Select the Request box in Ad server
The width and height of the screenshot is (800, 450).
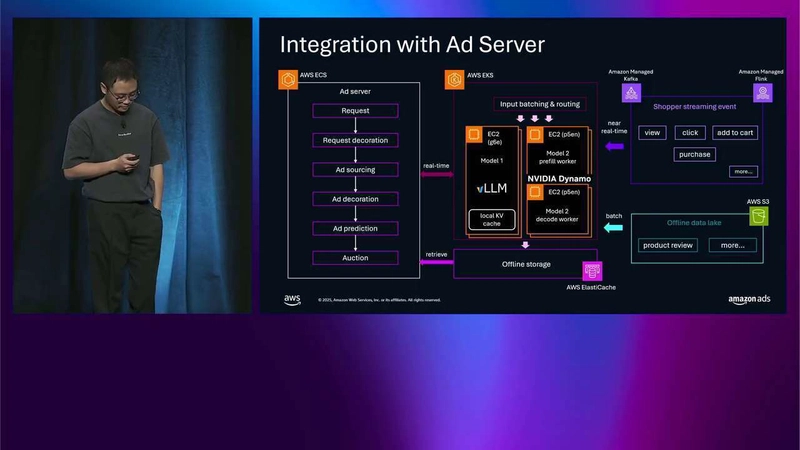point(355,111)
